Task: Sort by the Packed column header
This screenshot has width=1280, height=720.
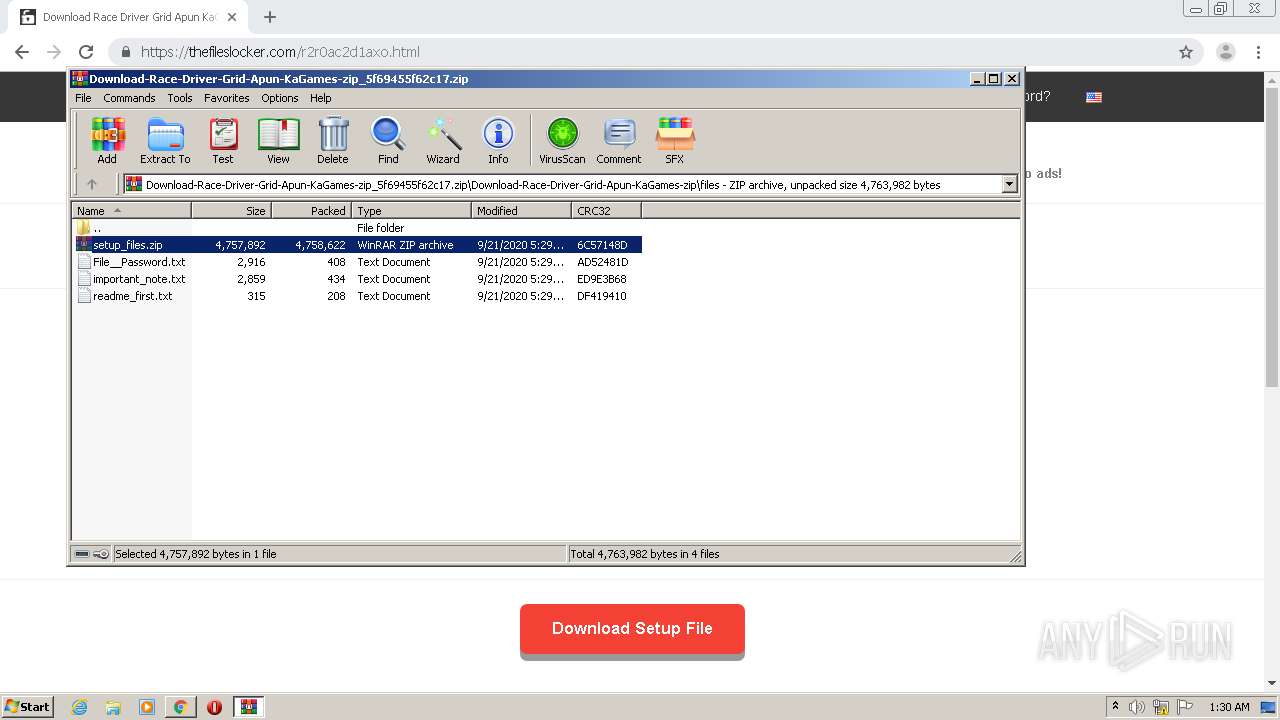Action: 311,211
